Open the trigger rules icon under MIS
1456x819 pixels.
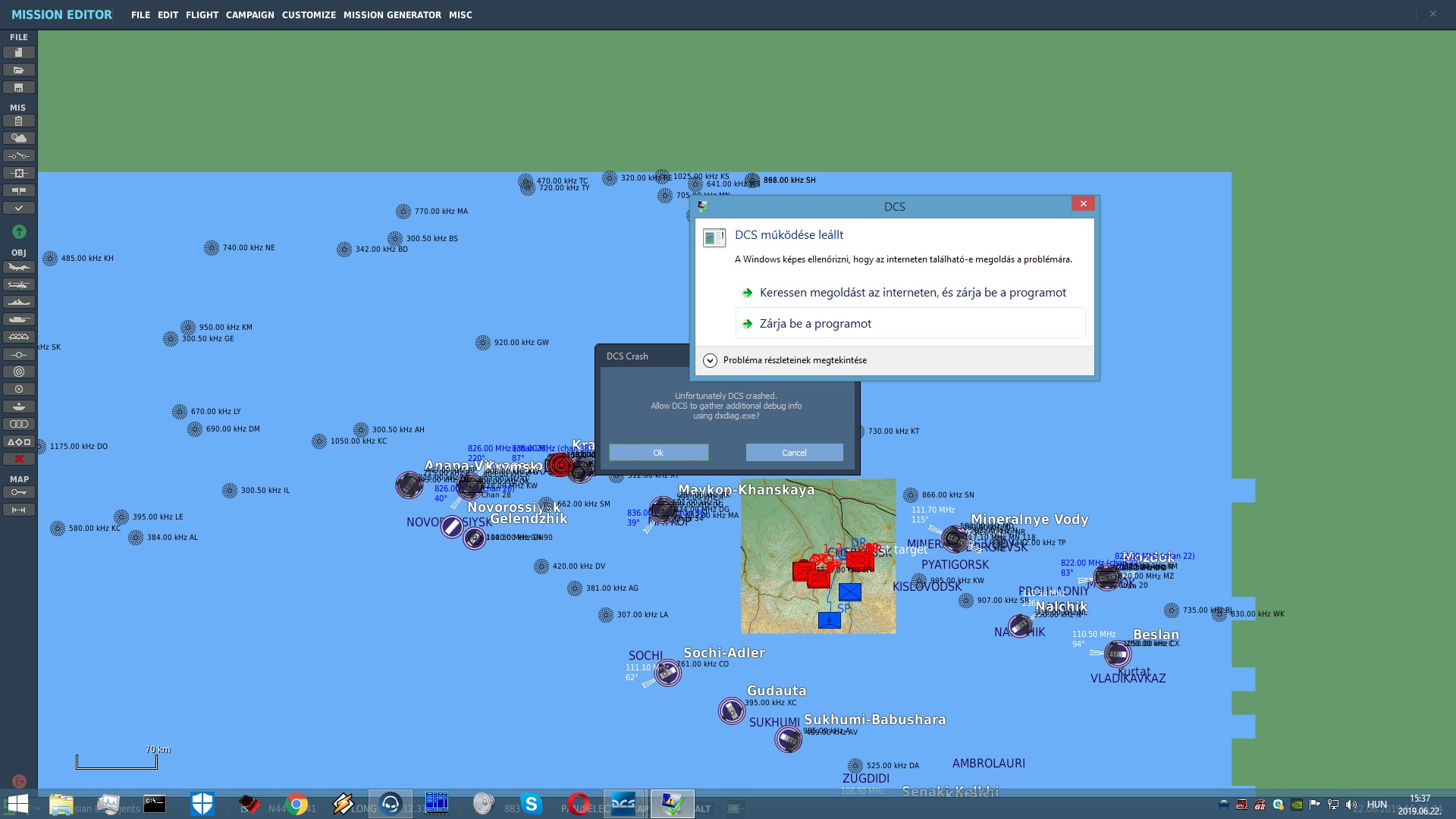click(x=19, y=155)
